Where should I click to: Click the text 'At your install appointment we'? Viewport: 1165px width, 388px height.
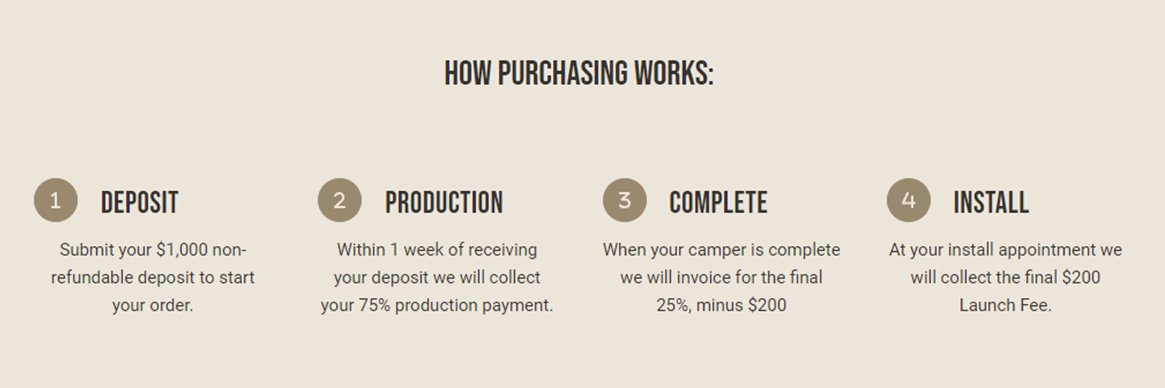tap(1005, 250)
